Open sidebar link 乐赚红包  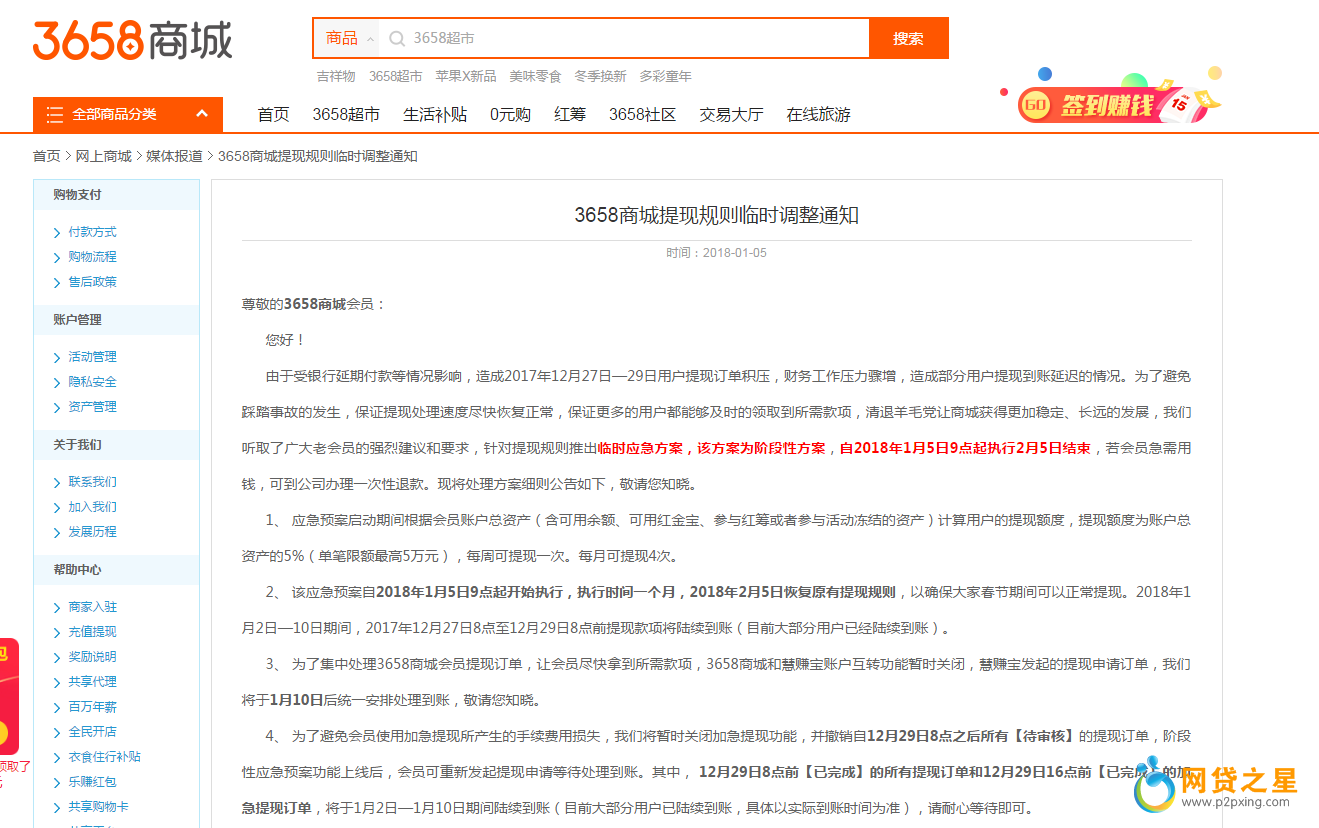tap(92, 782)
